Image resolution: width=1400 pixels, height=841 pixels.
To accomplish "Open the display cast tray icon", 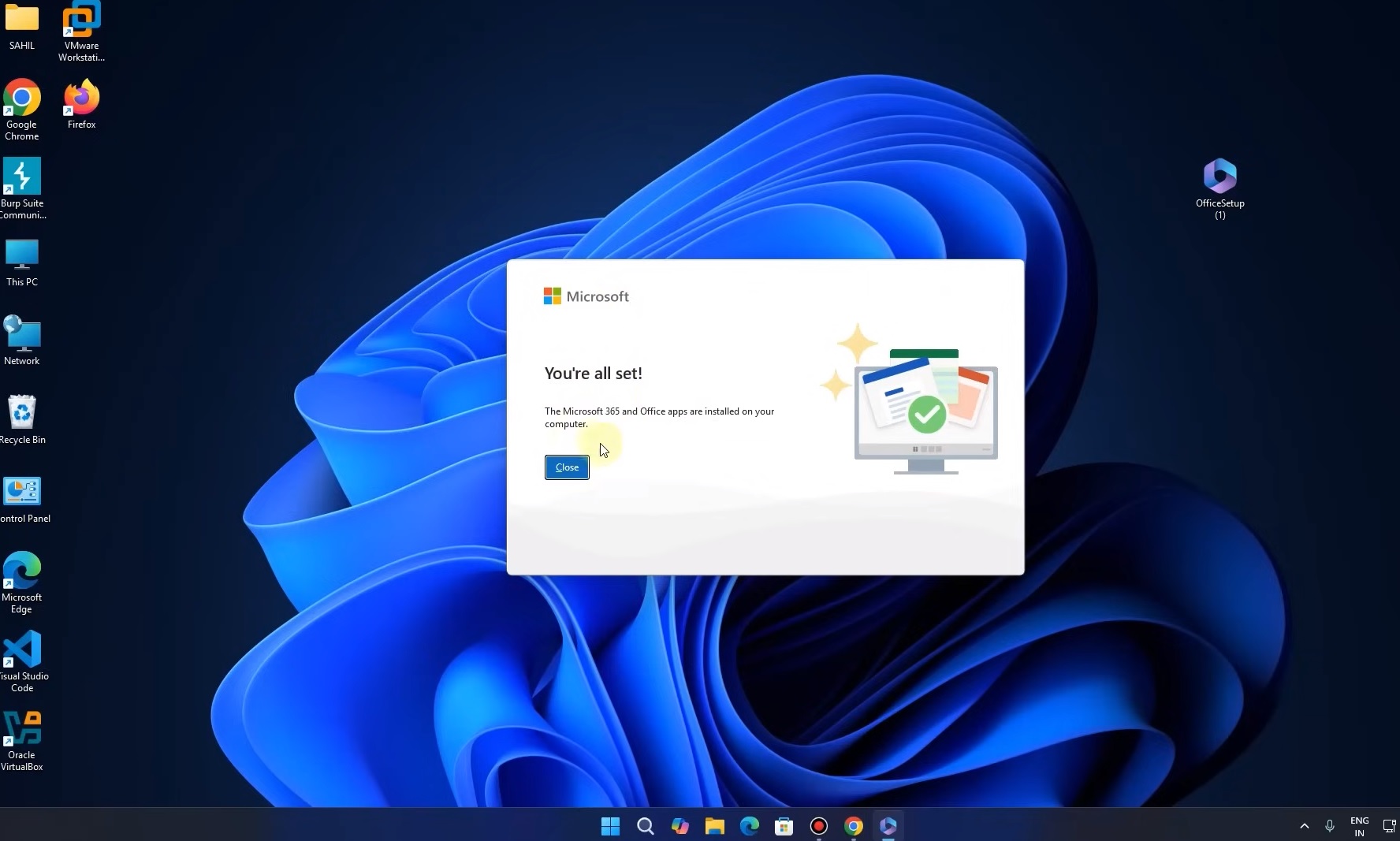I will [x=1389, y=826].
